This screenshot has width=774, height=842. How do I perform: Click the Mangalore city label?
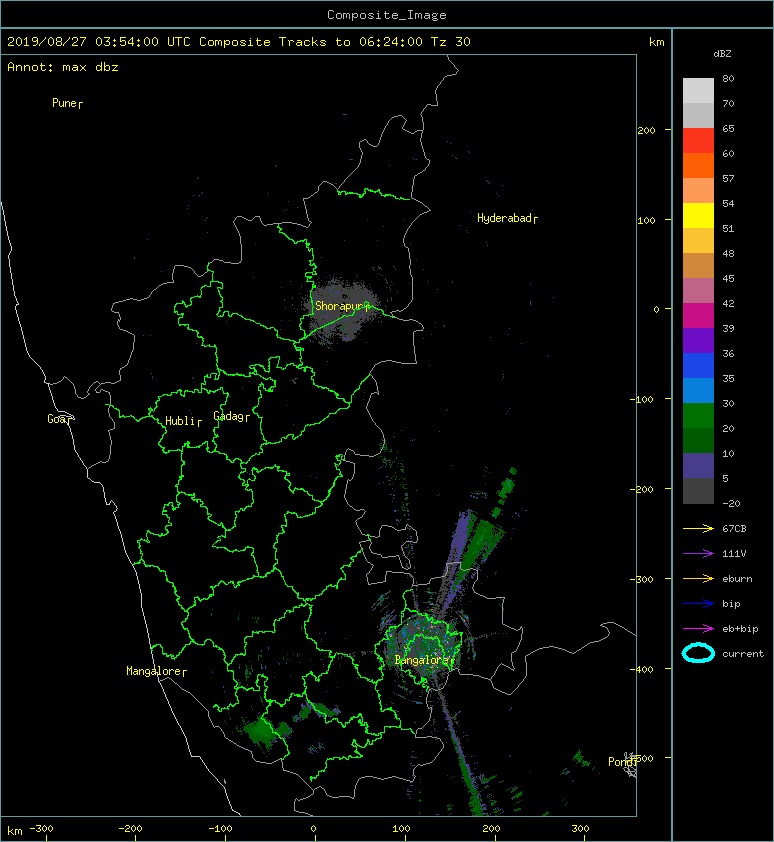pyautogui.click(x=156, y=671)
